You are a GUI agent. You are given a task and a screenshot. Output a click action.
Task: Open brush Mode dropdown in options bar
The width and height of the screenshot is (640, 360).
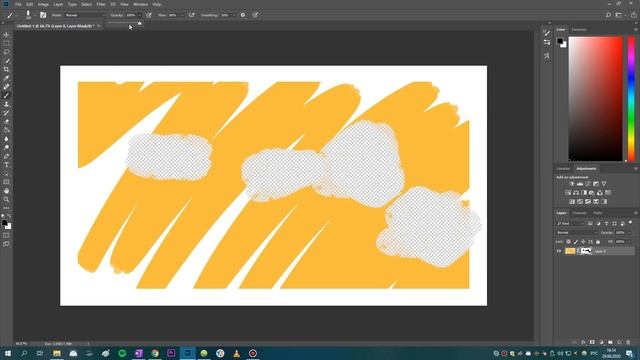[85, 15]
